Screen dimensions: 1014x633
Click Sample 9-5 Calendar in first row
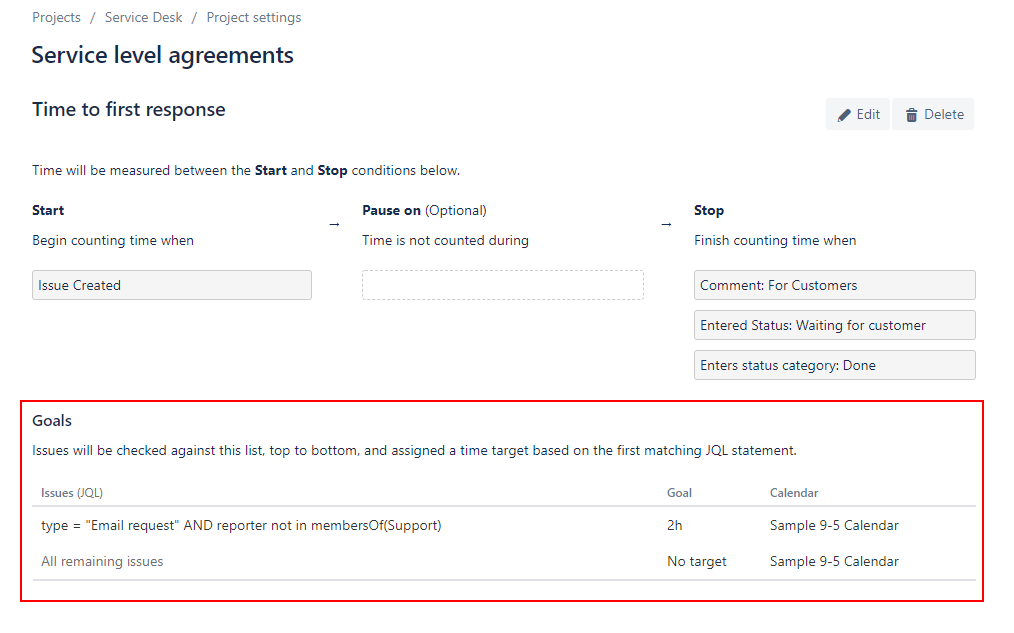(834, 525)
